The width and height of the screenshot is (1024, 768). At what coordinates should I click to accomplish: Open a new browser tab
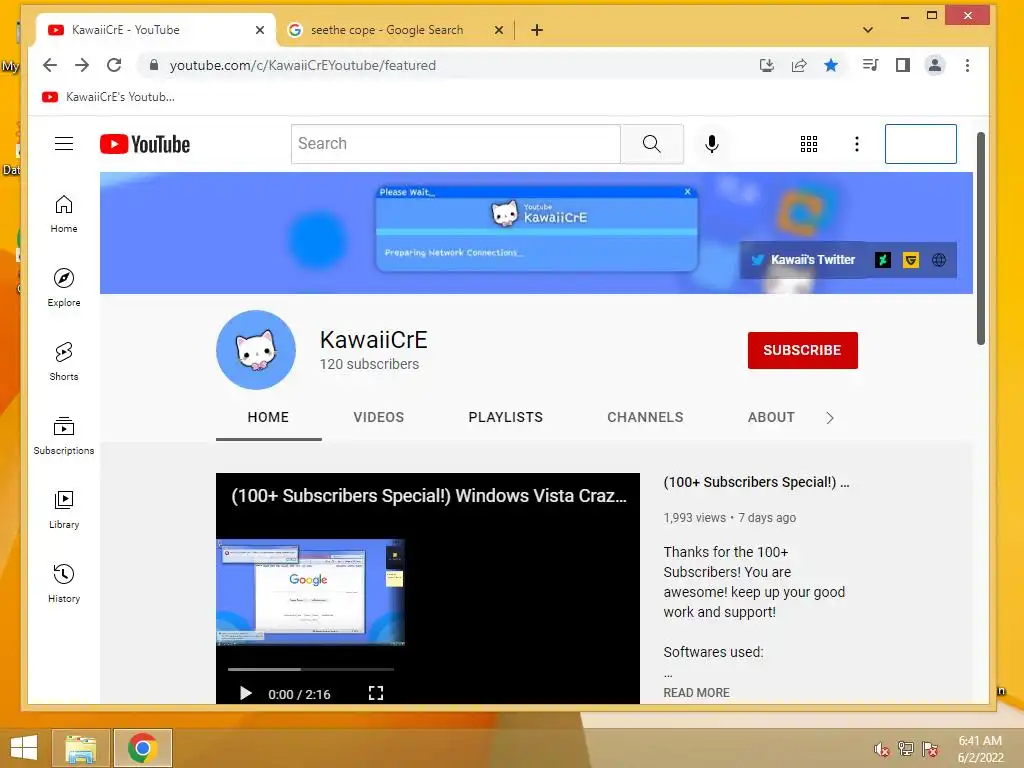click(537, 30)
